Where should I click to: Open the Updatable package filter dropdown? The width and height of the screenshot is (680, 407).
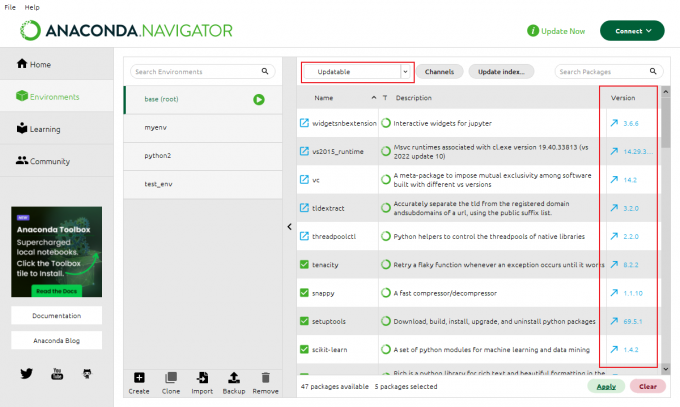(x=357, y=72)
